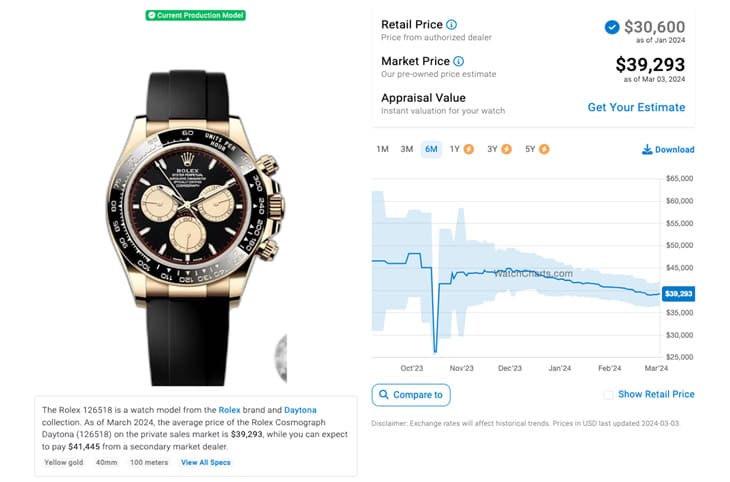This screenshot has height=482, width=730.
Task: Click the $39,293 price marker on the chart
Action: [678, 293]
